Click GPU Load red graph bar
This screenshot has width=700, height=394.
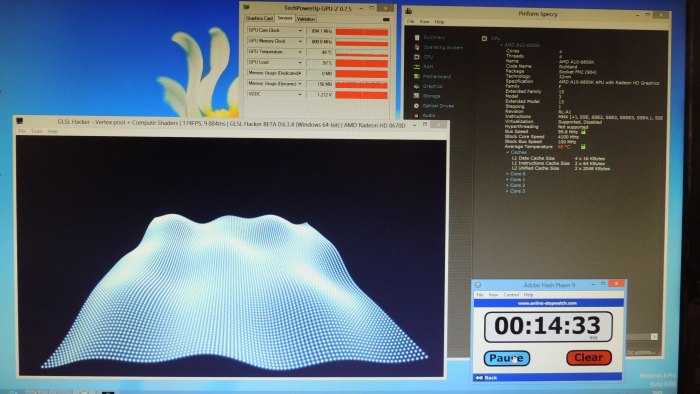click(x=362, y=64)
